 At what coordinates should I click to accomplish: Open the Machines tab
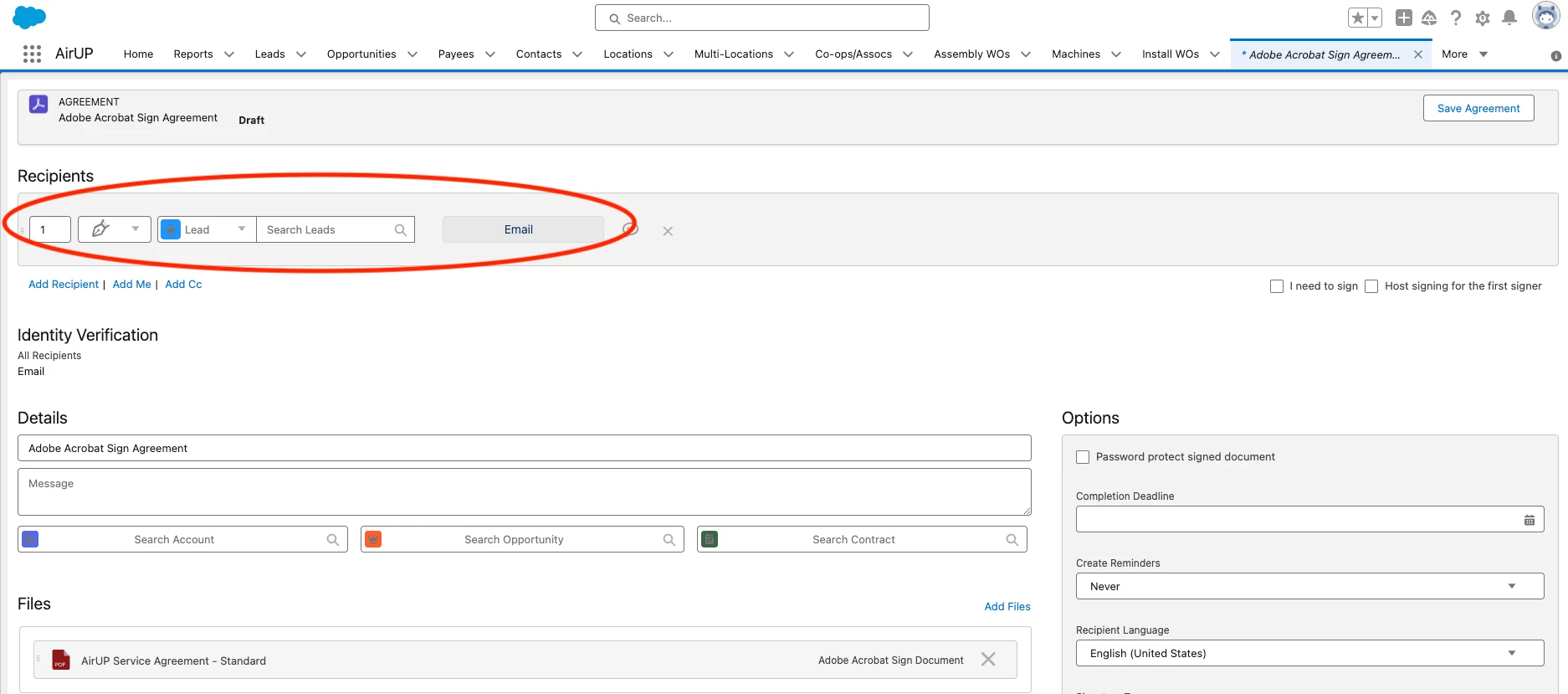point(1076,54)
